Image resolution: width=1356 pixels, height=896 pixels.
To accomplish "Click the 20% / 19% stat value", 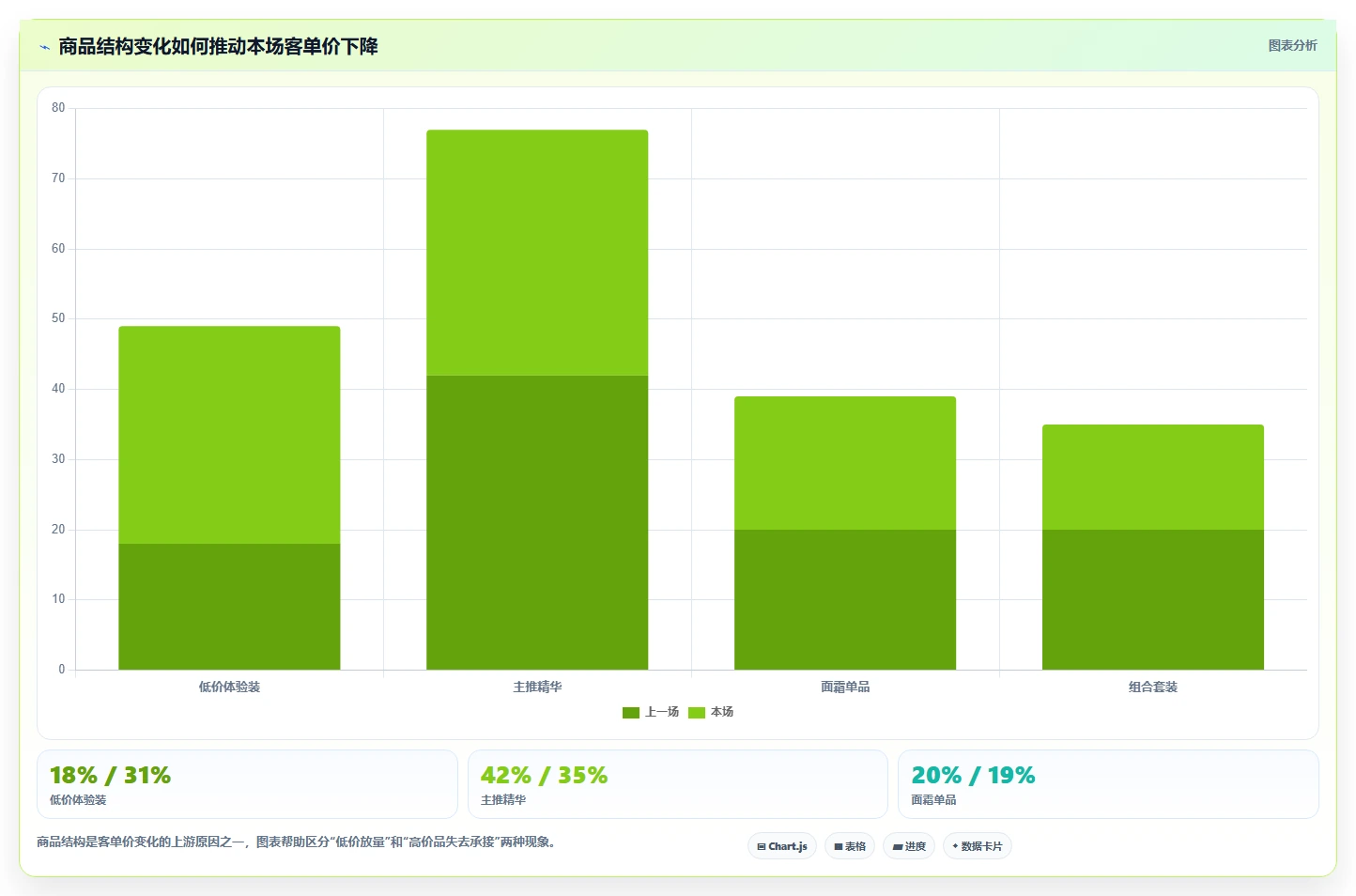I will coord(973,775).
